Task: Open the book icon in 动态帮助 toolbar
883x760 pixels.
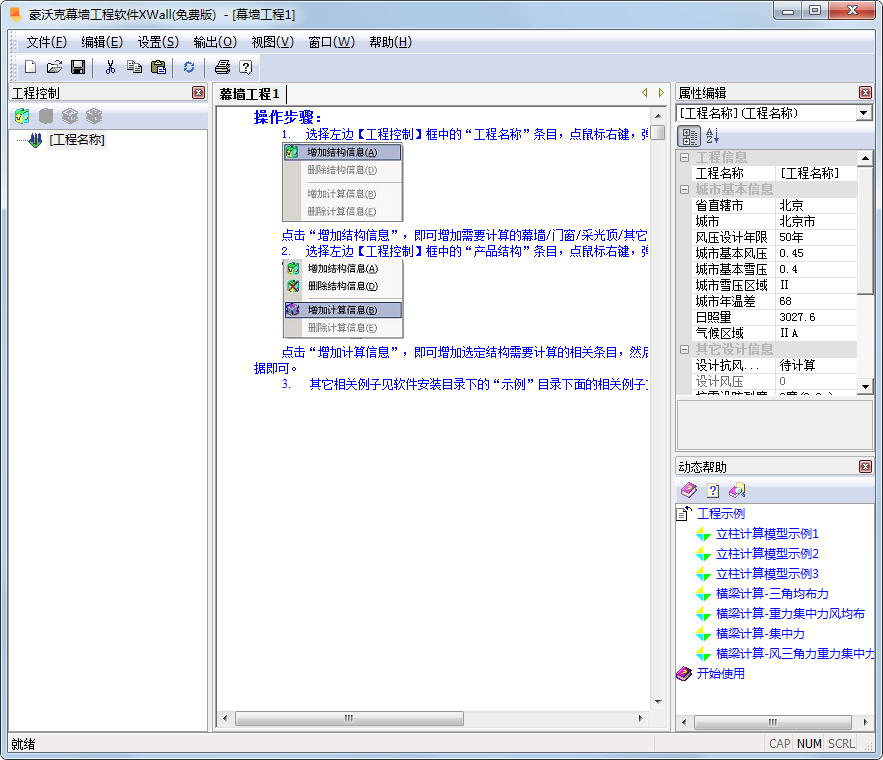Action: tap(688, 490)
